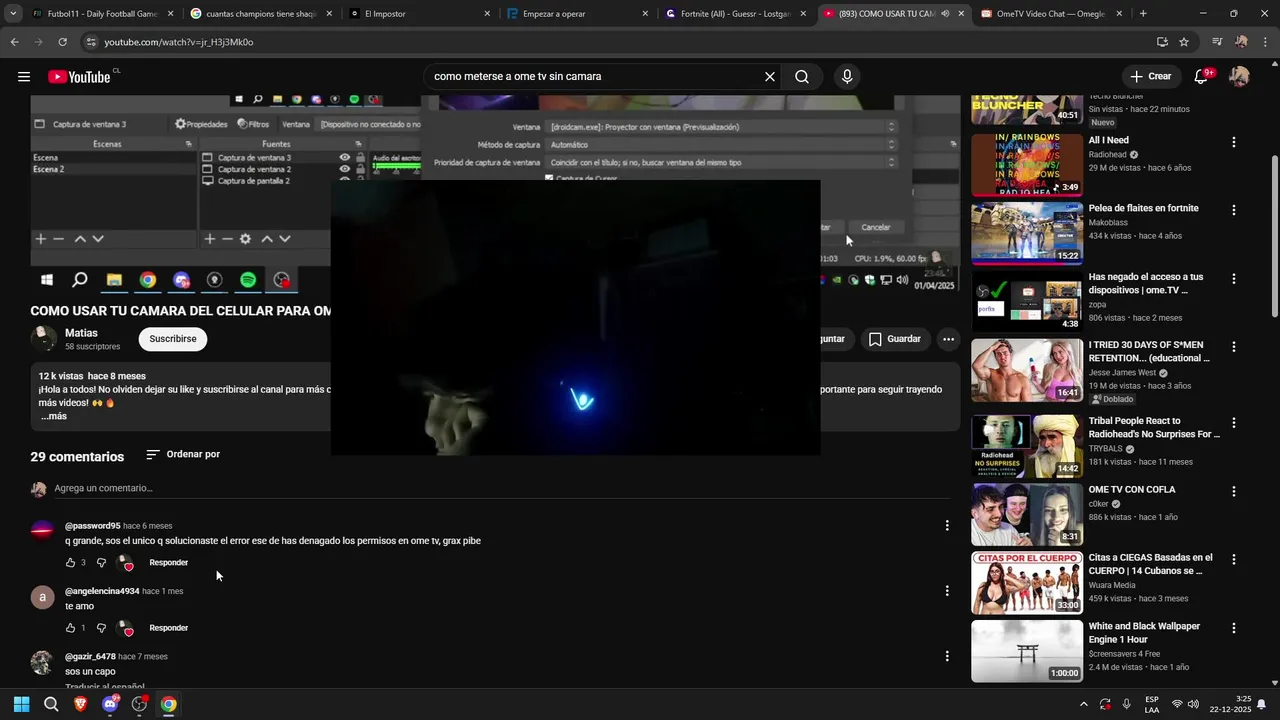Reply to the @password95 comment
Viewport: 1280px width, 720px height.
(x=168, y=563)
